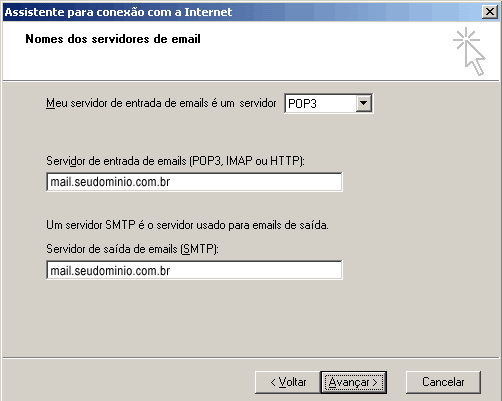Expand the POP3 server type dropdown arrow

click(363, 104)
